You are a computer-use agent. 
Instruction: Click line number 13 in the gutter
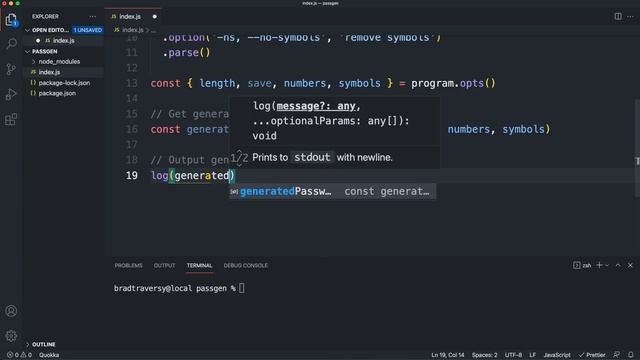tap(131, 83)
